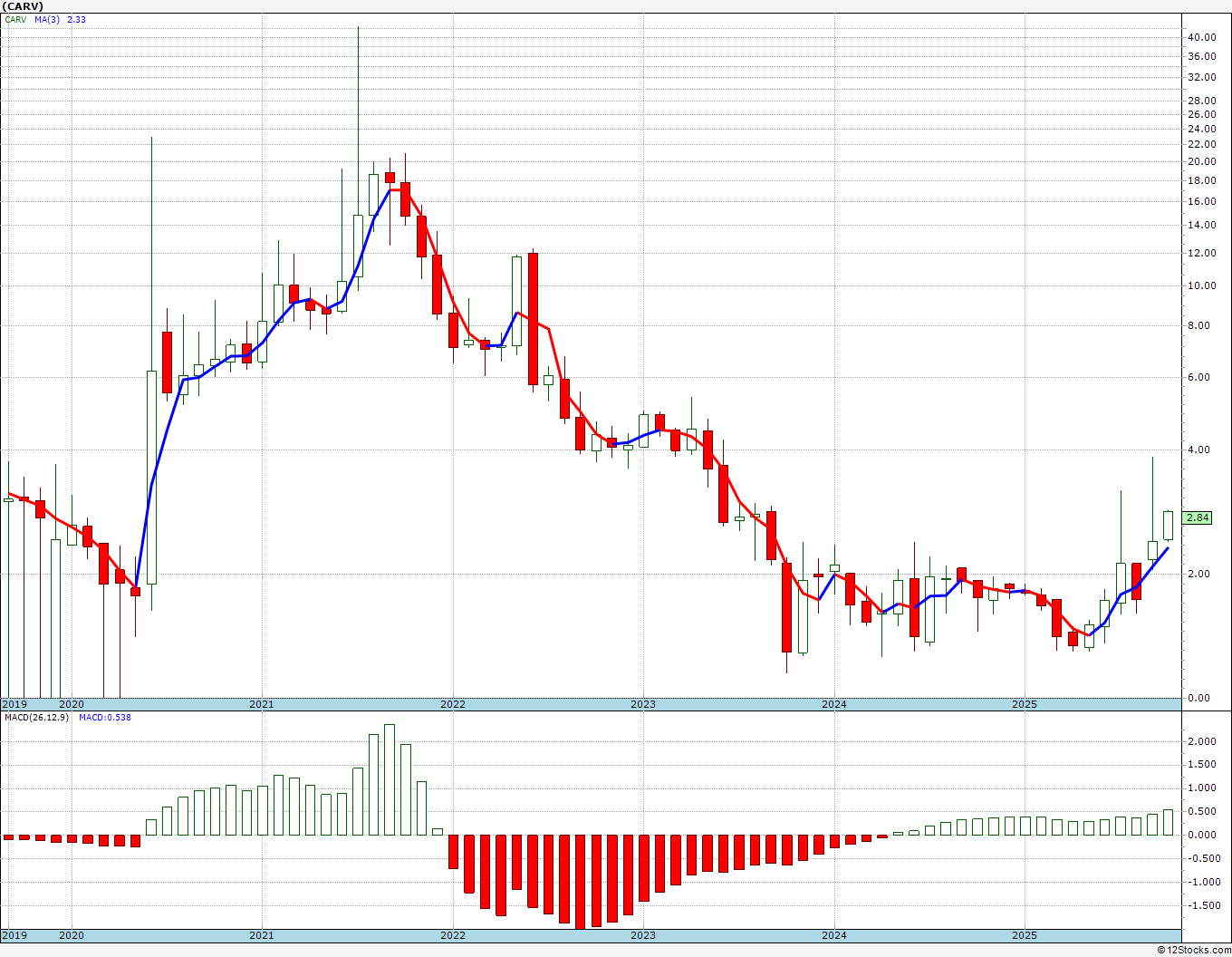Click the (CARV) chart title
The width and height of the screenshot is (1232, 957).
pos(22,6)
